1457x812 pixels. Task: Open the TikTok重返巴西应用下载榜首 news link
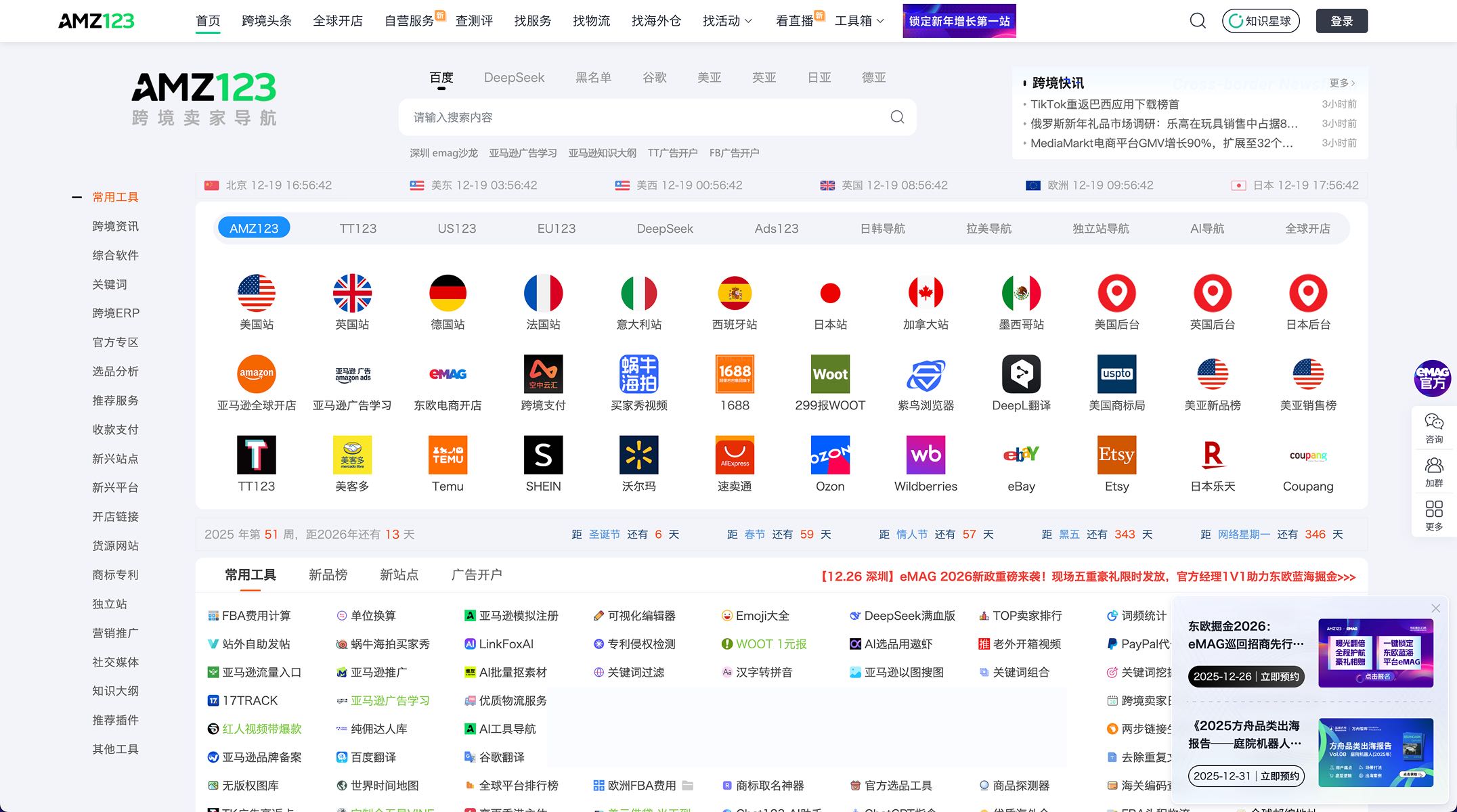click(x=1104, y=104)
